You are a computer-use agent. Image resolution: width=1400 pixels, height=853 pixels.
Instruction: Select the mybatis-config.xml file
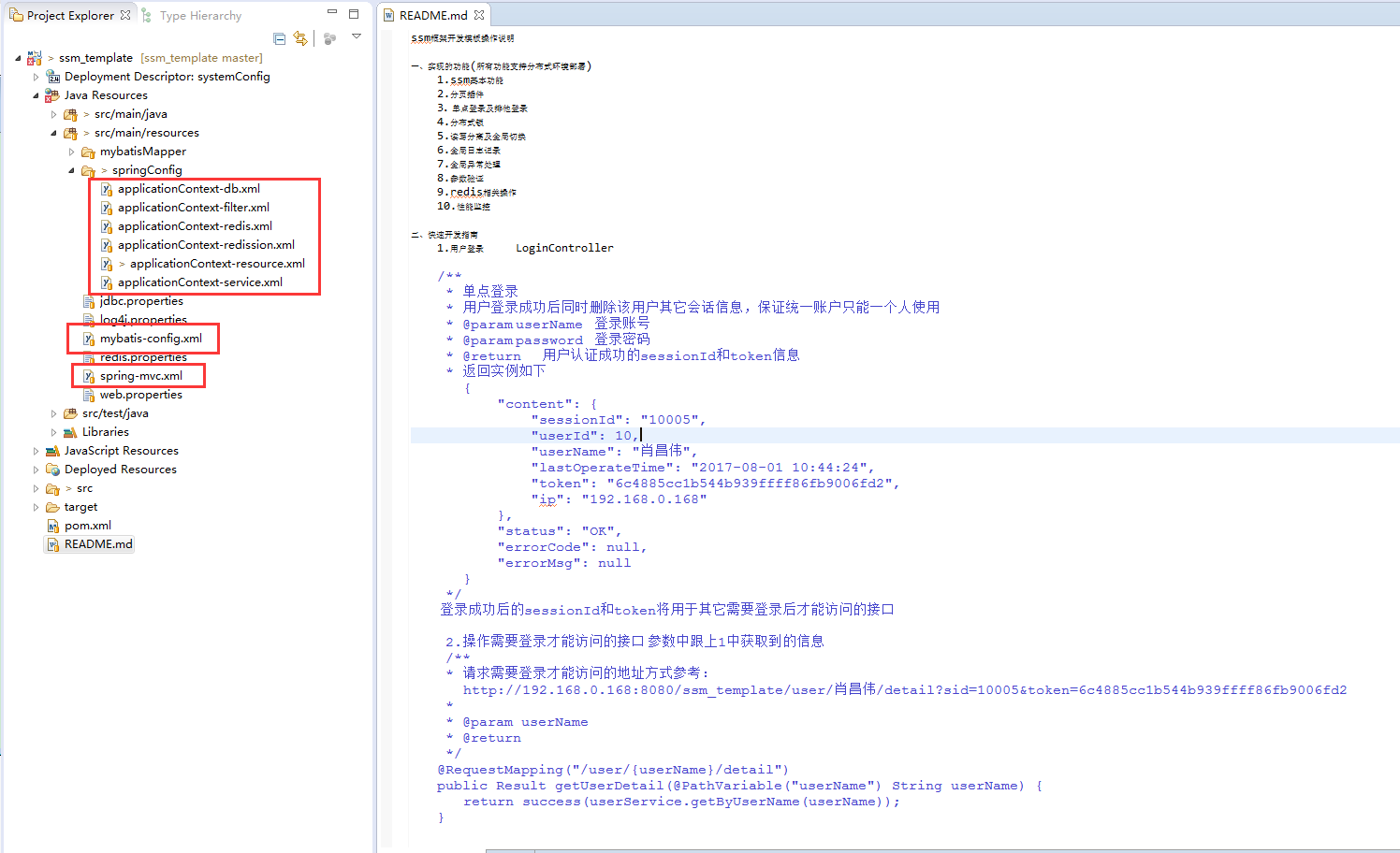point(151,339)
